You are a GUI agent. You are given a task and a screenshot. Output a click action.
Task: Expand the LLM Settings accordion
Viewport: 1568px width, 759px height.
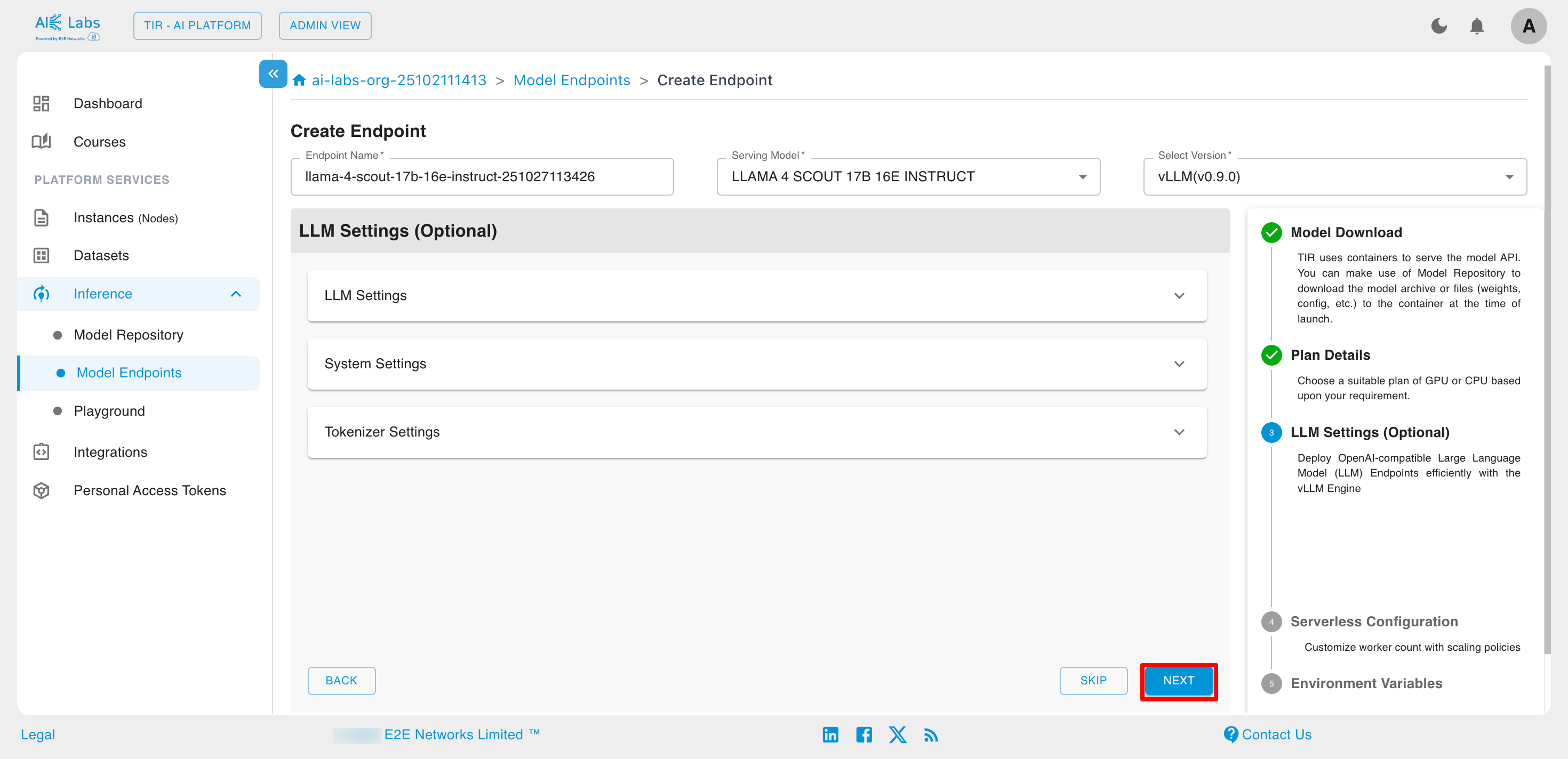(x=757, y=296)
